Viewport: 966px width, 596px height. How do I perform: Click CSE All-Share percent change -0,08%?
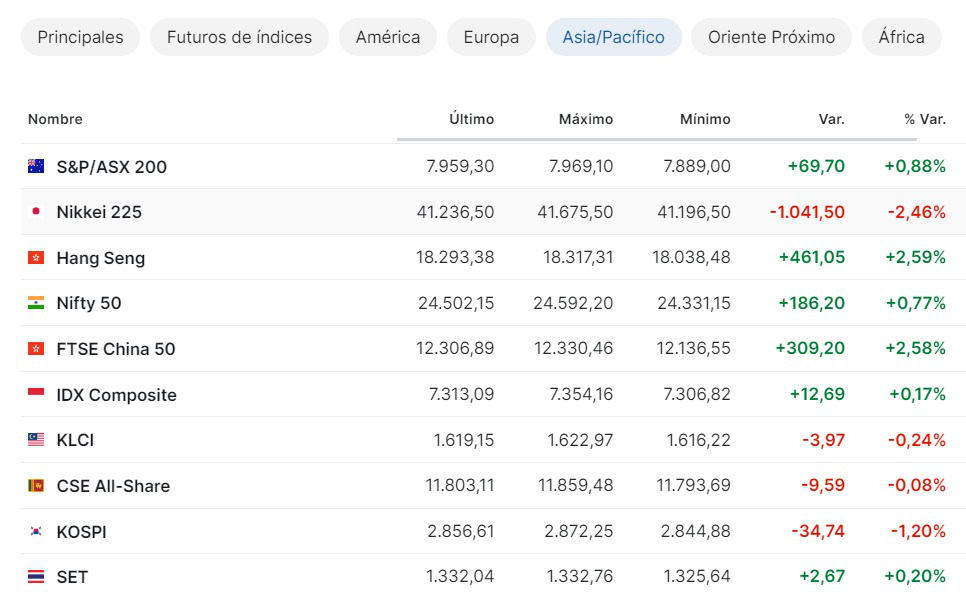917,485
